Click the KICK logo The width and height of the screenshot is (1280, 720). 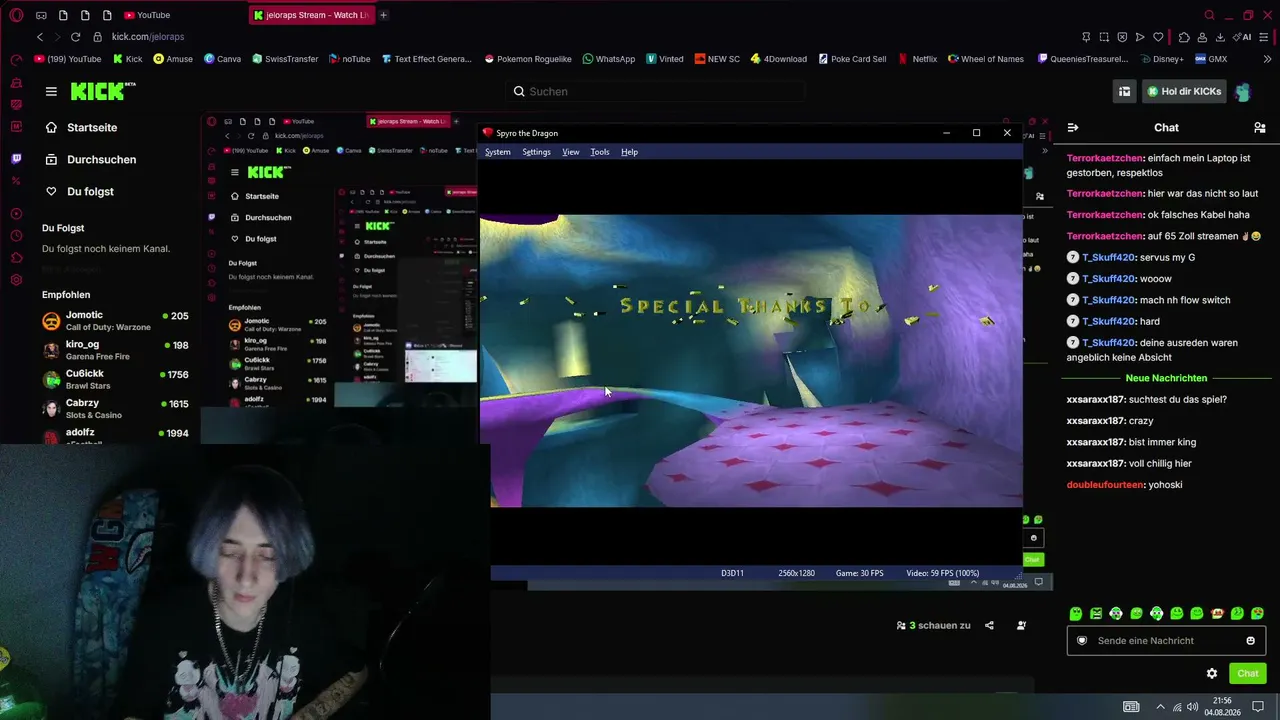point(103,91)
